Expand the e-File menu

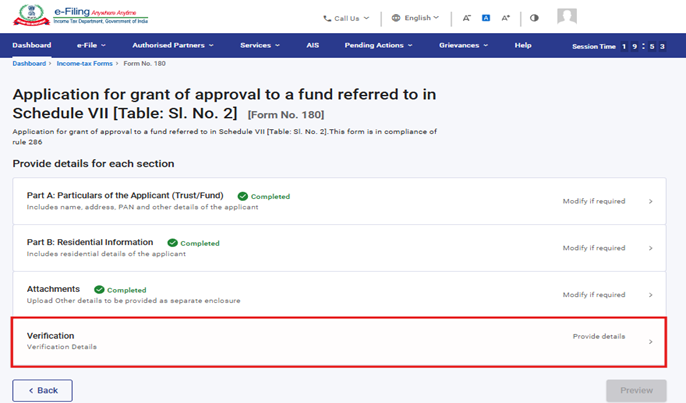(x=91, y=46)
